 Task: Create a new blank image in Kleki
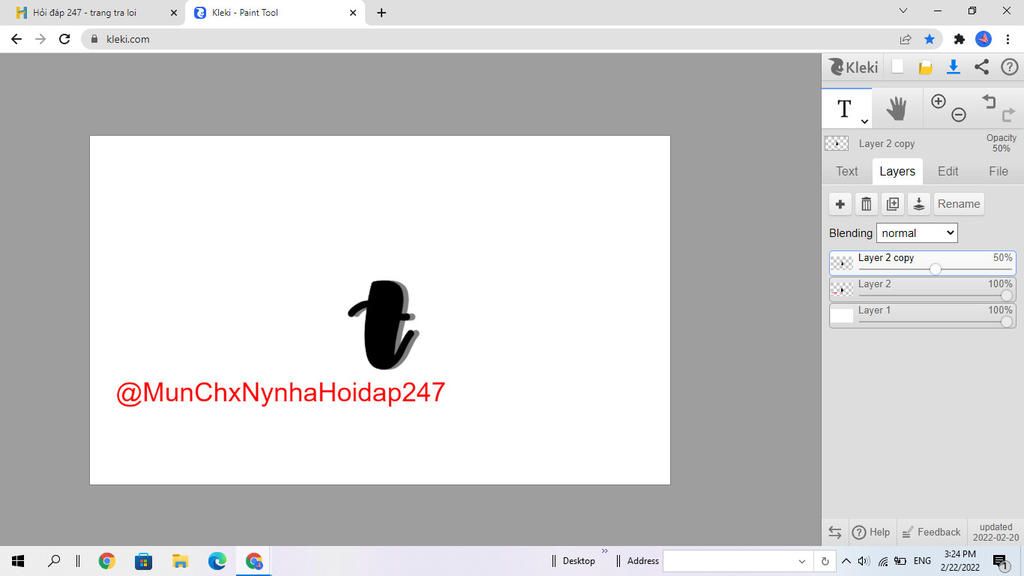(897, 67)
